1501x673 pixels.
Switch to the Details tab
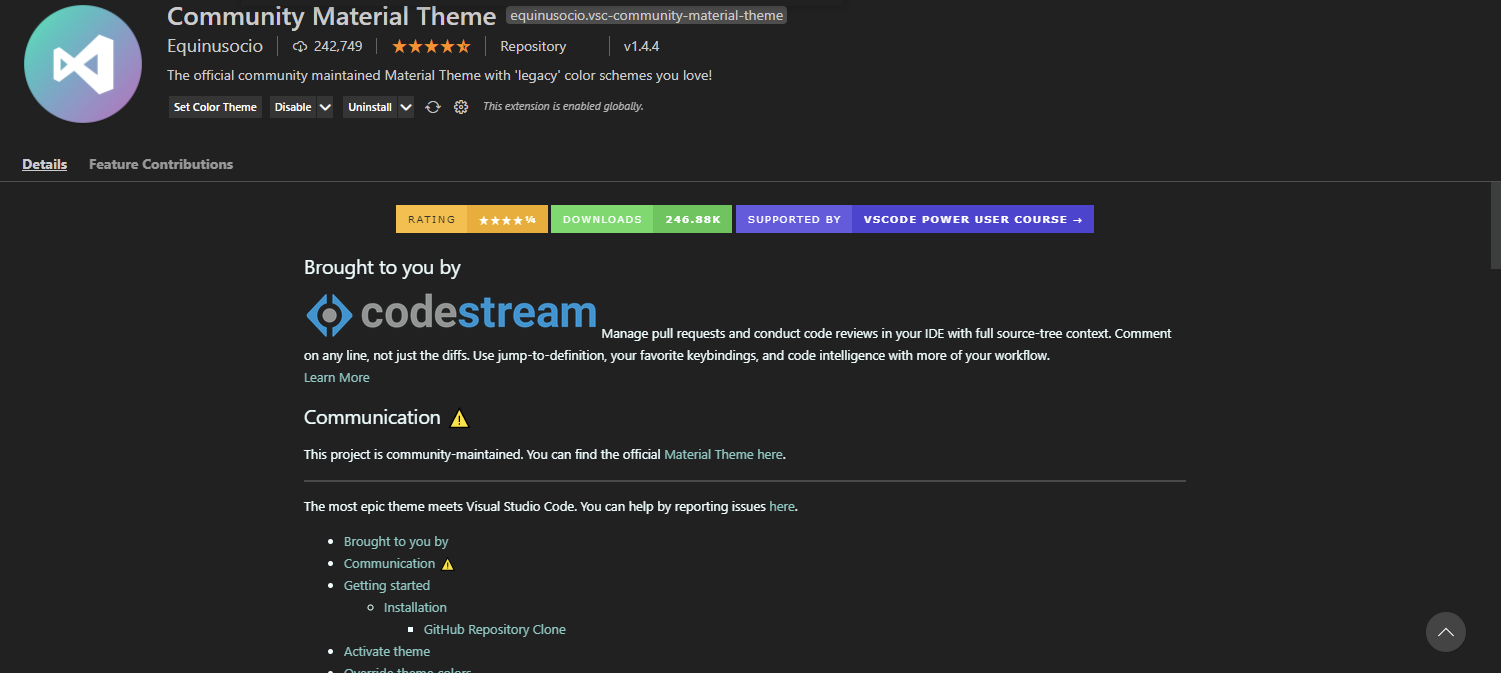click(45, 164)
